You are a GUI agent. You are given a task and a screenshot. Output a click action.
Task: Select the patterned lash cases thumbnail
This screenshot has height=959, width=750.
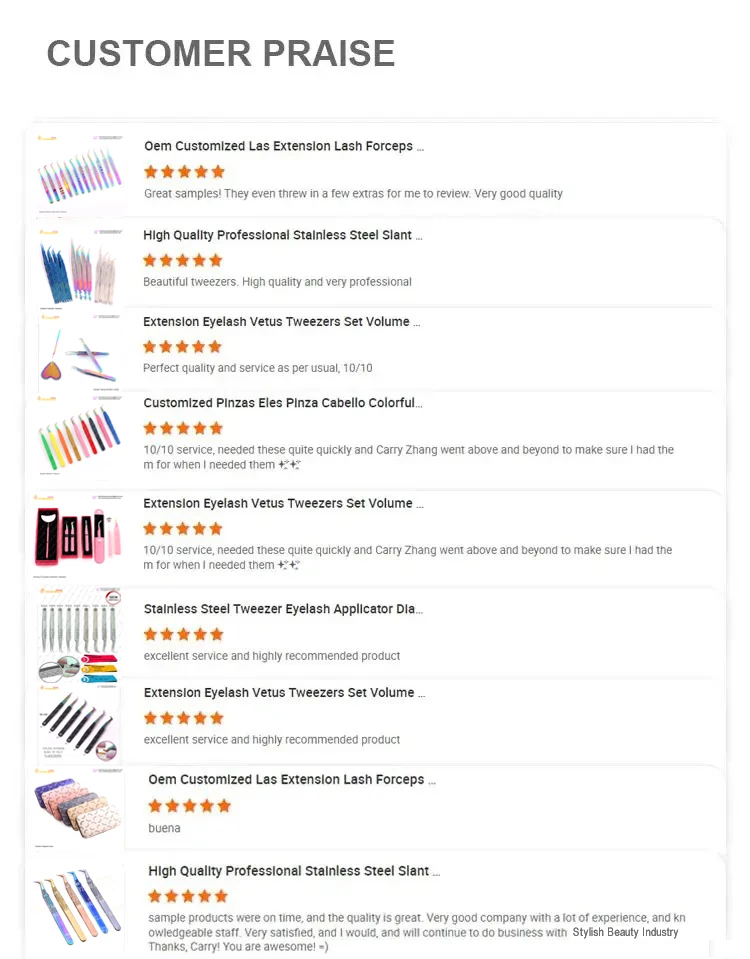click(78, 807)
